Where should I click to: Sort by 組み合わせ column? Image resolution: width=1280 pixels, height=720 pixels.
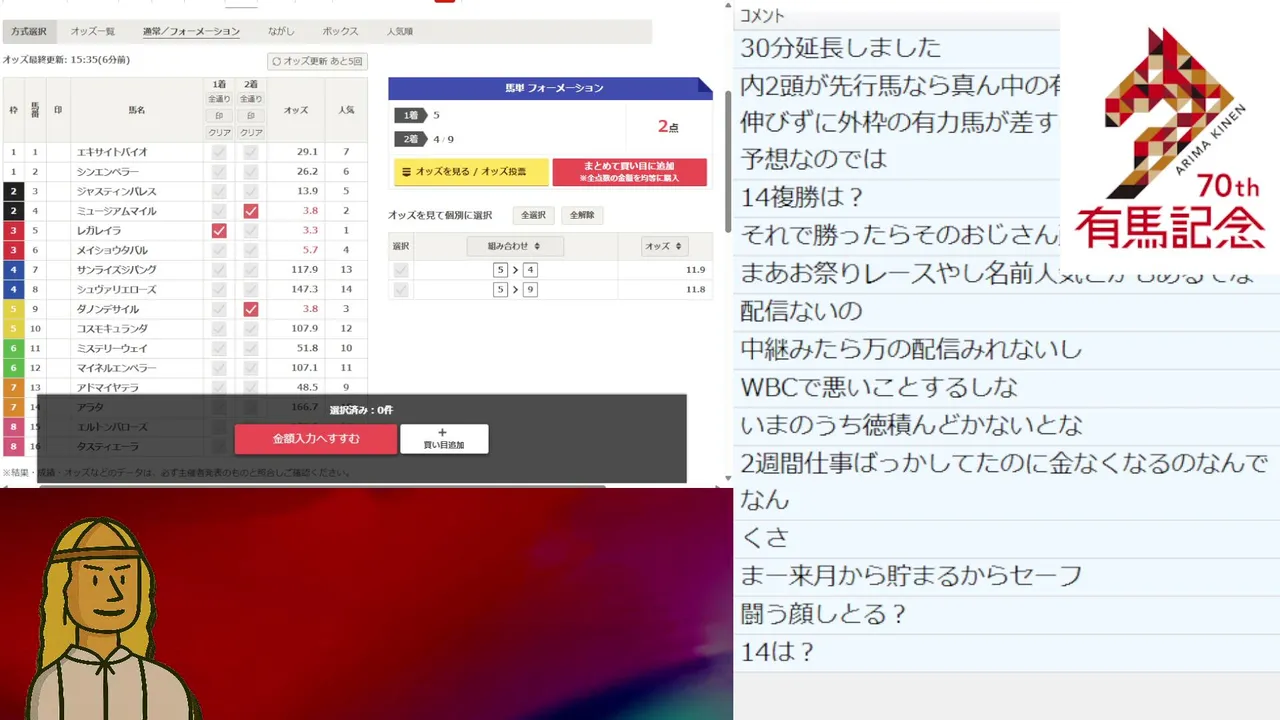click(515, 246)
